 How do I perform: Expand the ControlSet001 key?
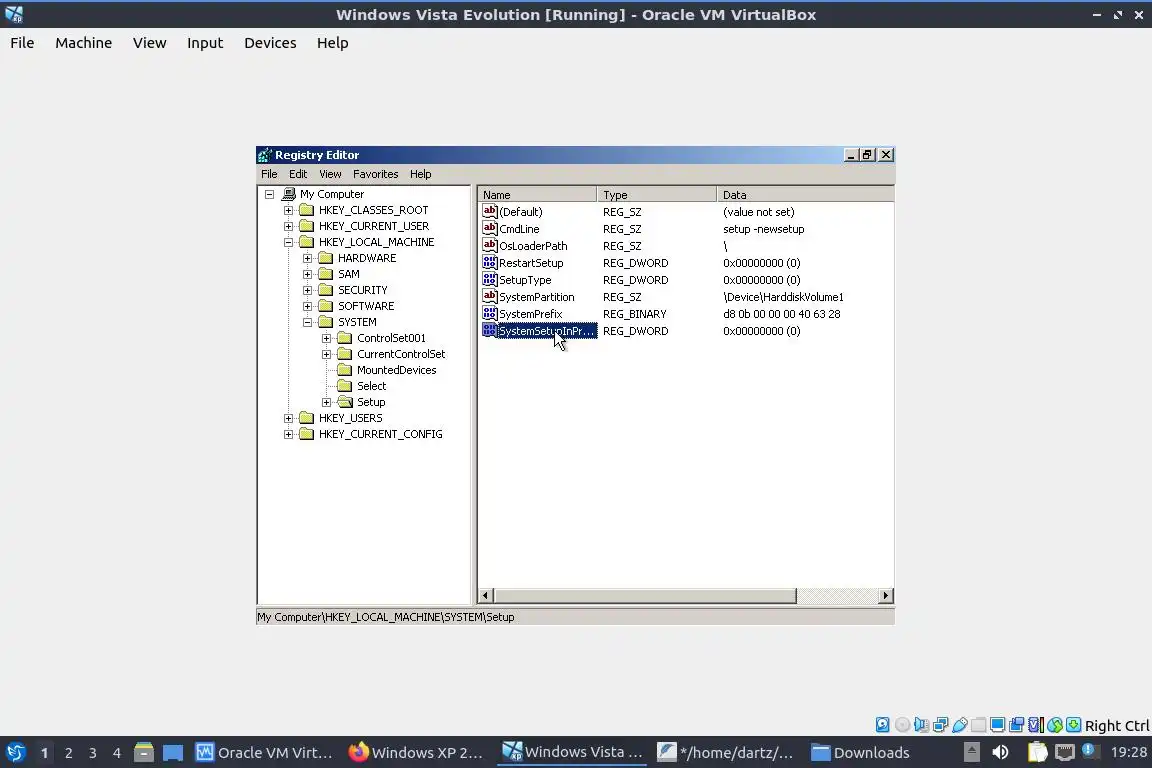(327, 338)
